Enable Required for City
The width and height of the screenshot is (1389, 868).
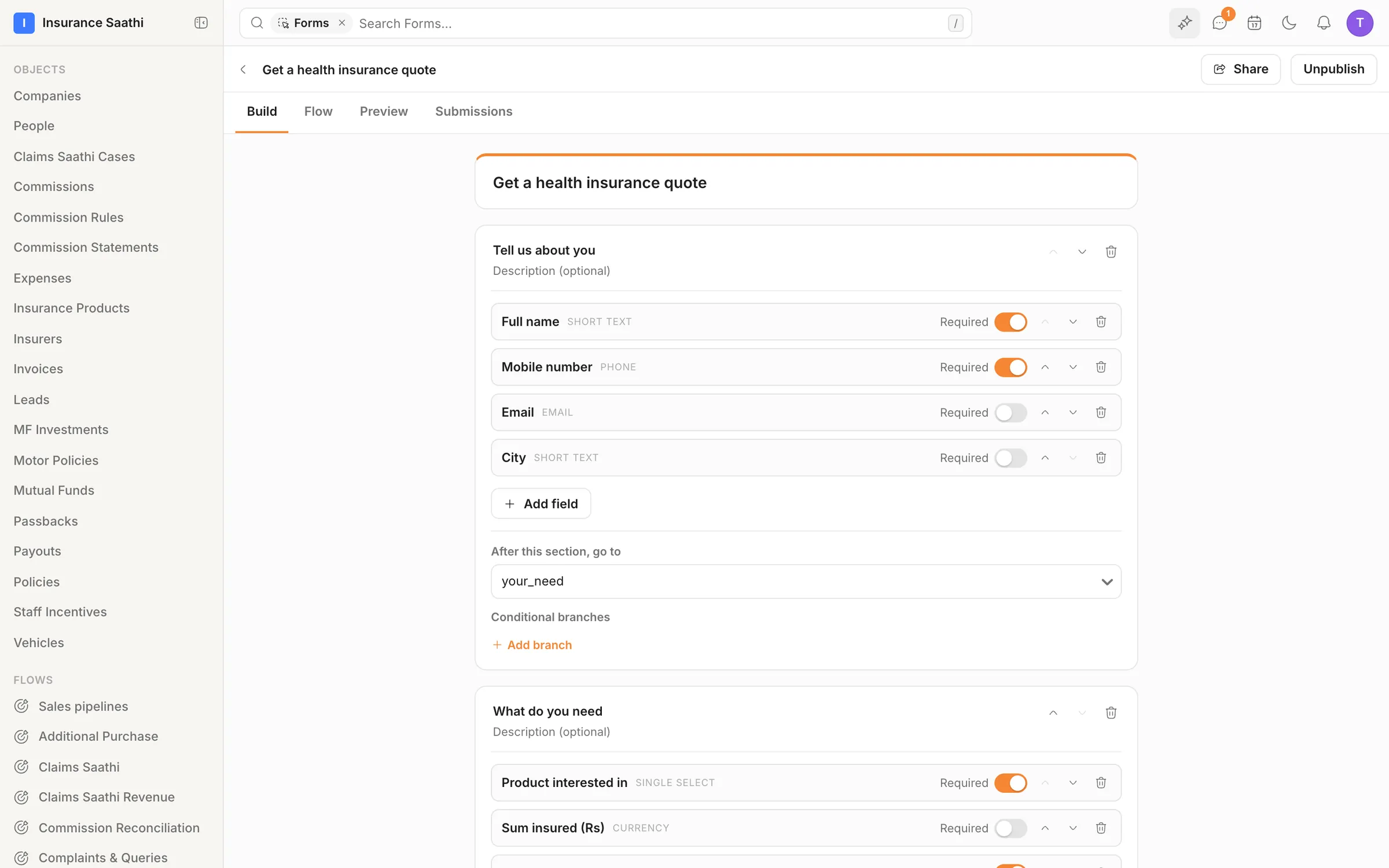1010,458
